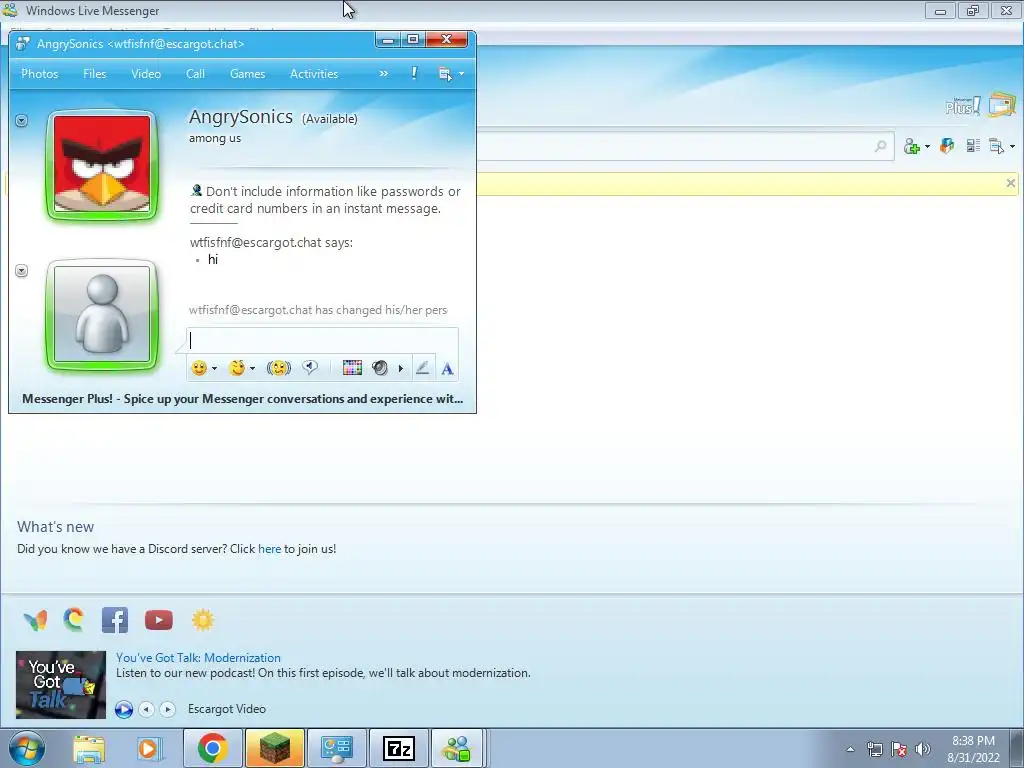Image resolution: width=1024 pixels, height=768 pixels.
Task: Open dropdown arrow beside main show-menu icon
Action: coord(1012,146)
